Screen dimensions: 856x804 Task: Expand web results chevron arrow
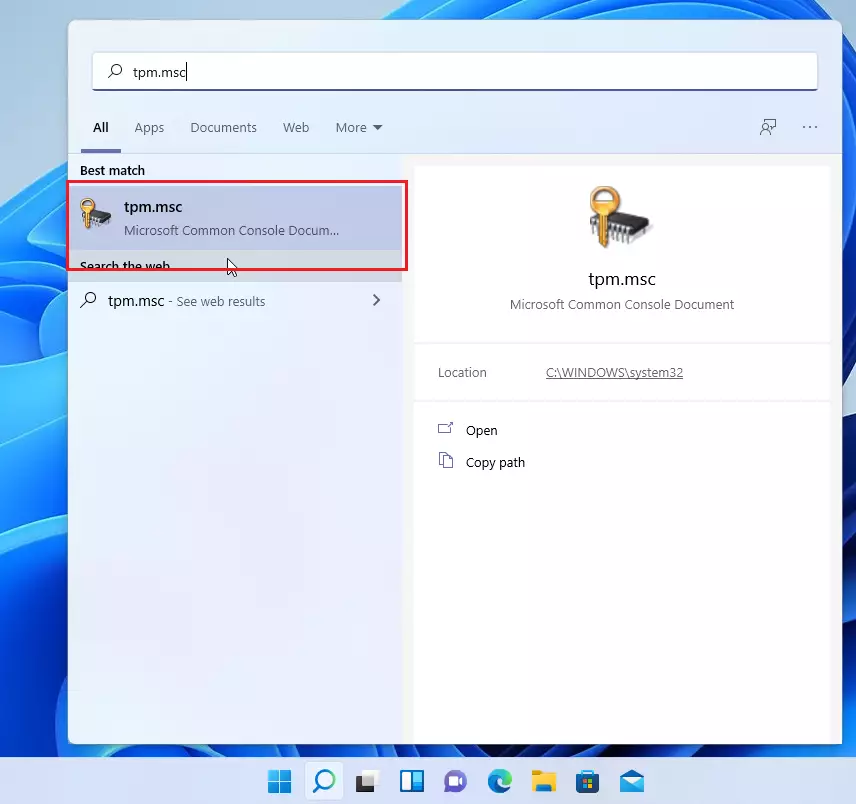[376, 300]
